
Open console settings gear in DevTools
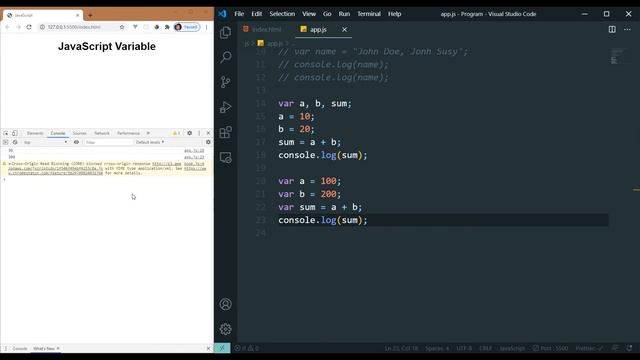(208, 142)
